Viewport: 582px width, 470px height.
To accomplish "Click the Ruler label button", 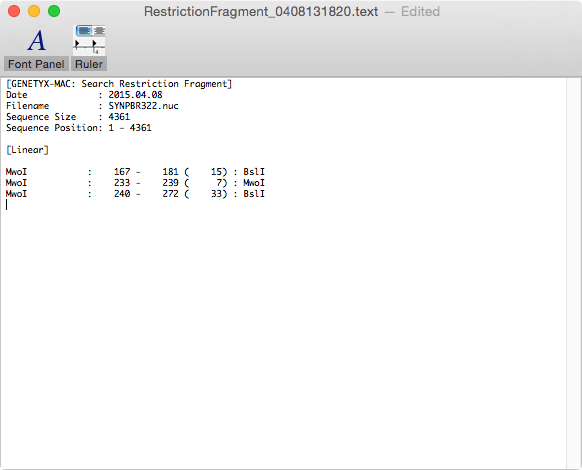I will tap(89, 64).
